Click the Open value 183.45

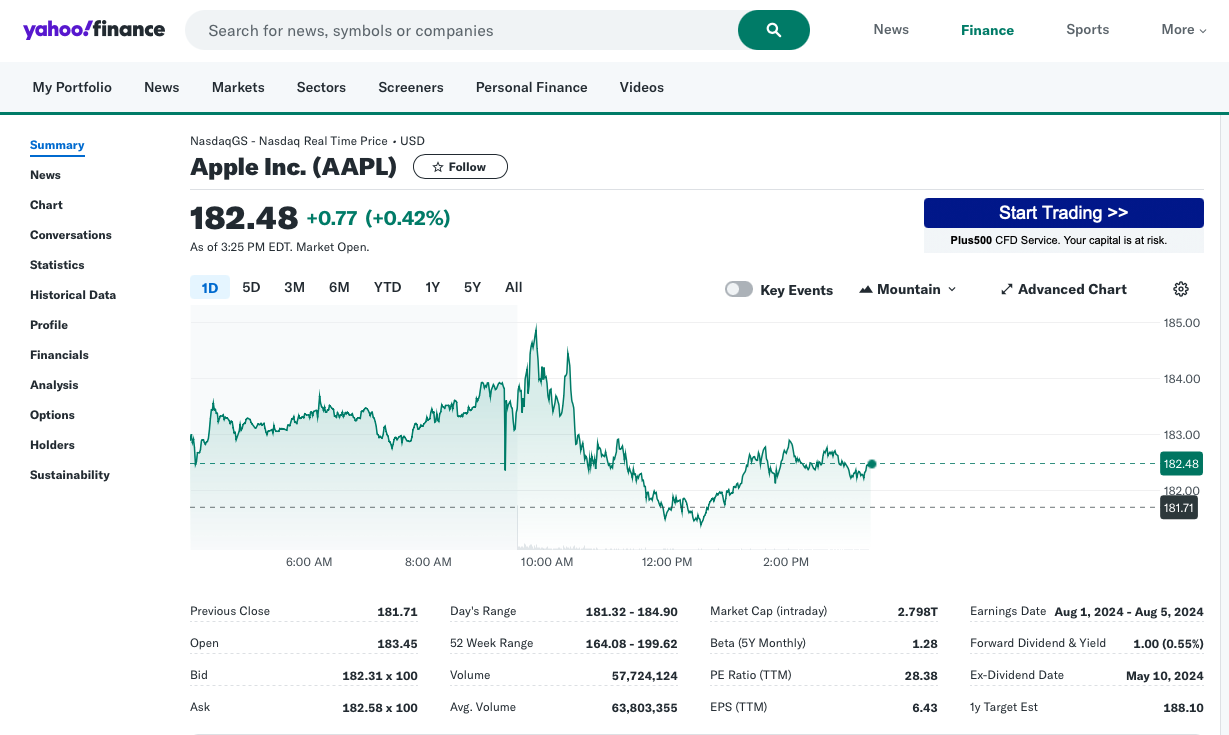click(397, 644)
